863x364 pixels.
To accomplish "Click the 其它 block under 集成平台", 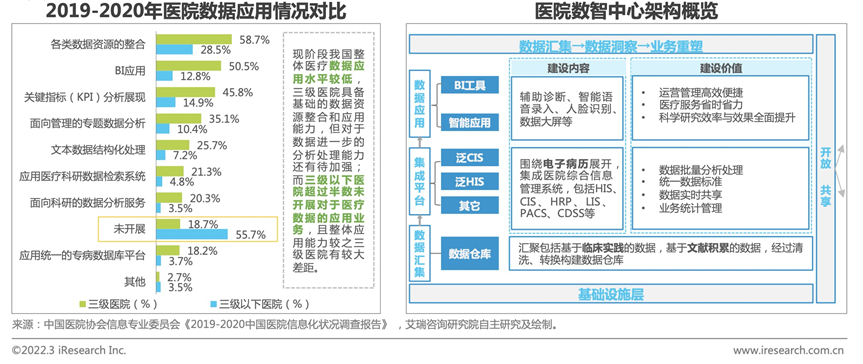I will coord(469,205).
